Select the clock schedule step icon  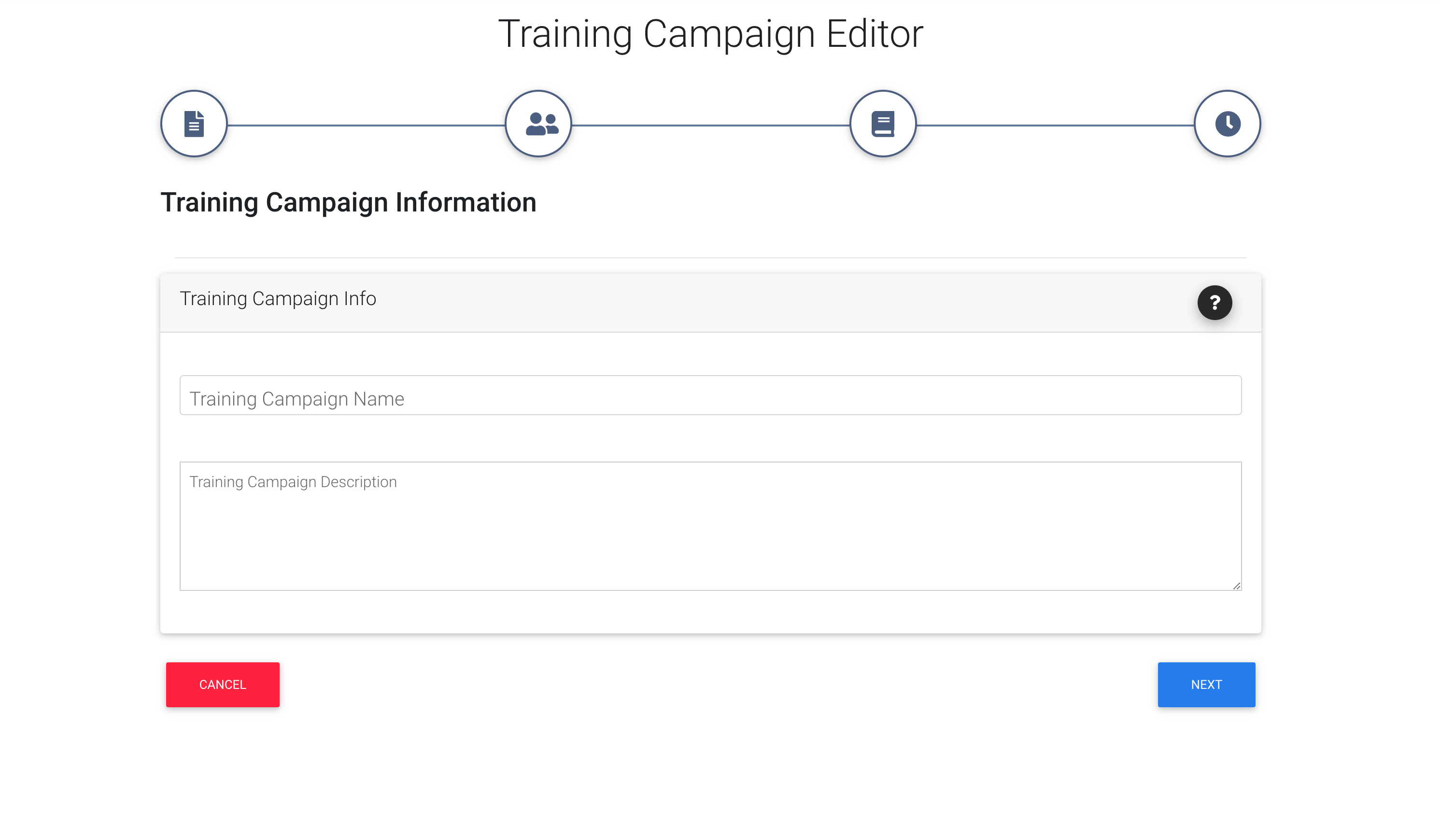1228,124
